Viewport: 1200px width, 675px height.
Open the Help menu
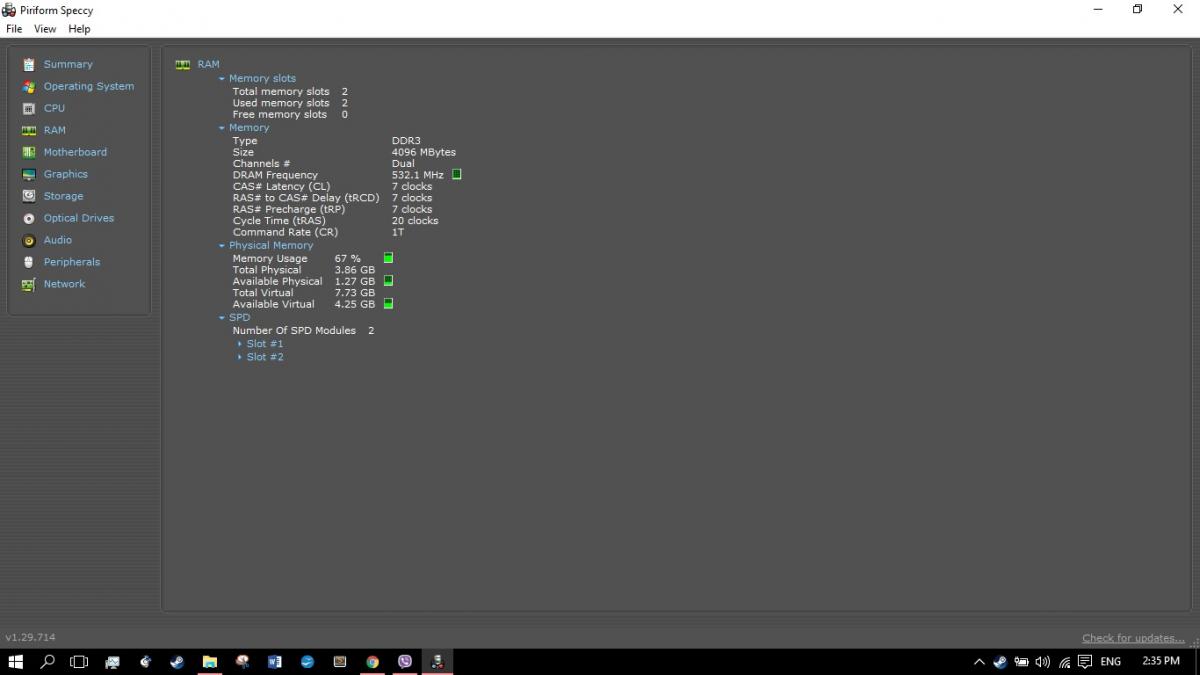click(79, 29)
